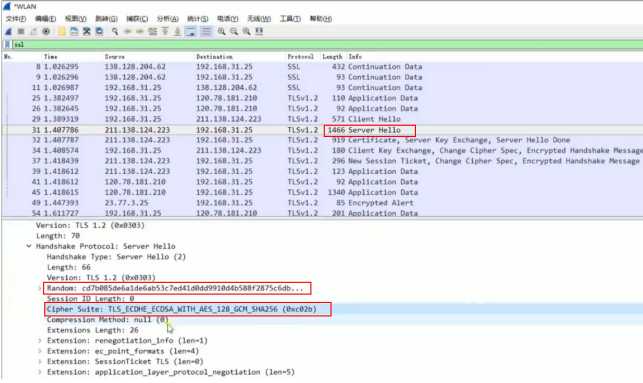643x383 pixels.
Task: Expand the Random field node
Action: [40, 288]
